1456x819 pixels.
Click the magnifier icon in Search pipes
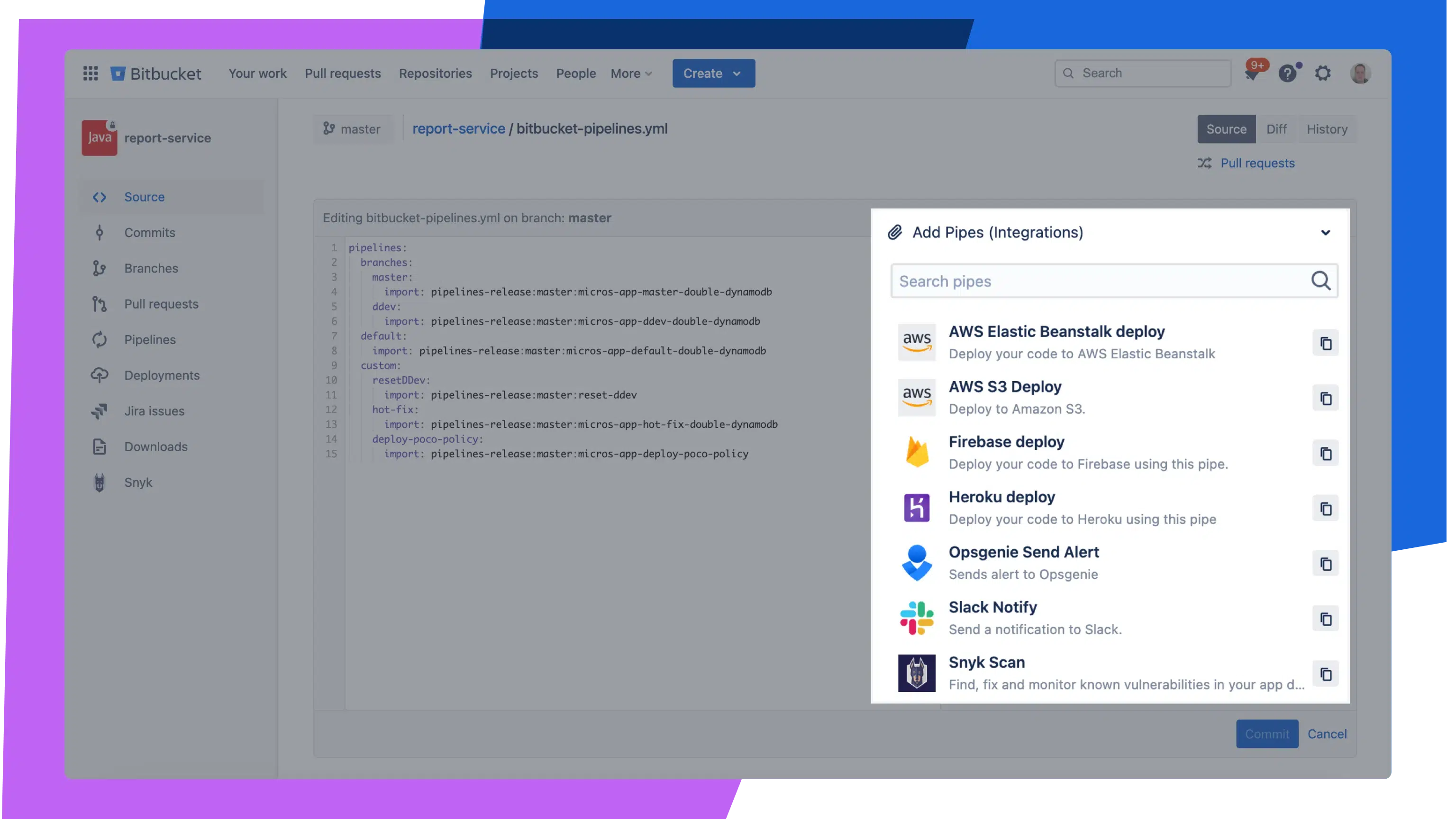point(1321,281)
